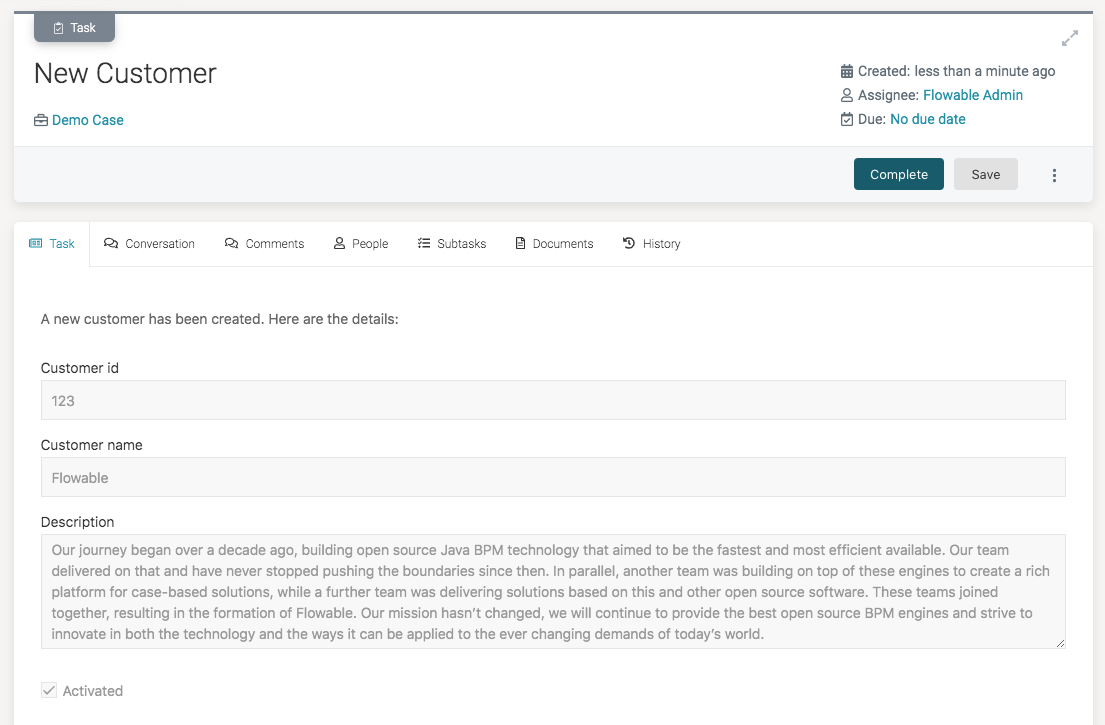Image resolution: width=1105 pixels, height=725 pixels.
Task: Open the three-dot more options menu
Action: [x=1054, y=175]
